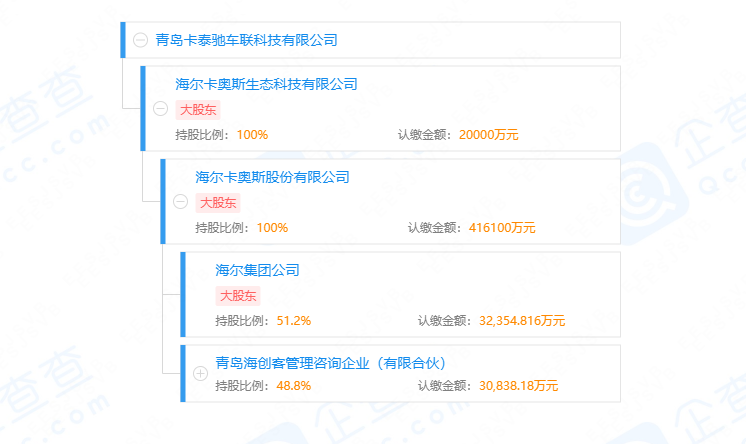This screenshot has height=444, width=746.
Task: Collapse the 青岛卡泰驰车联科技有限公司 root node
Action: click(x=140, y=41)
